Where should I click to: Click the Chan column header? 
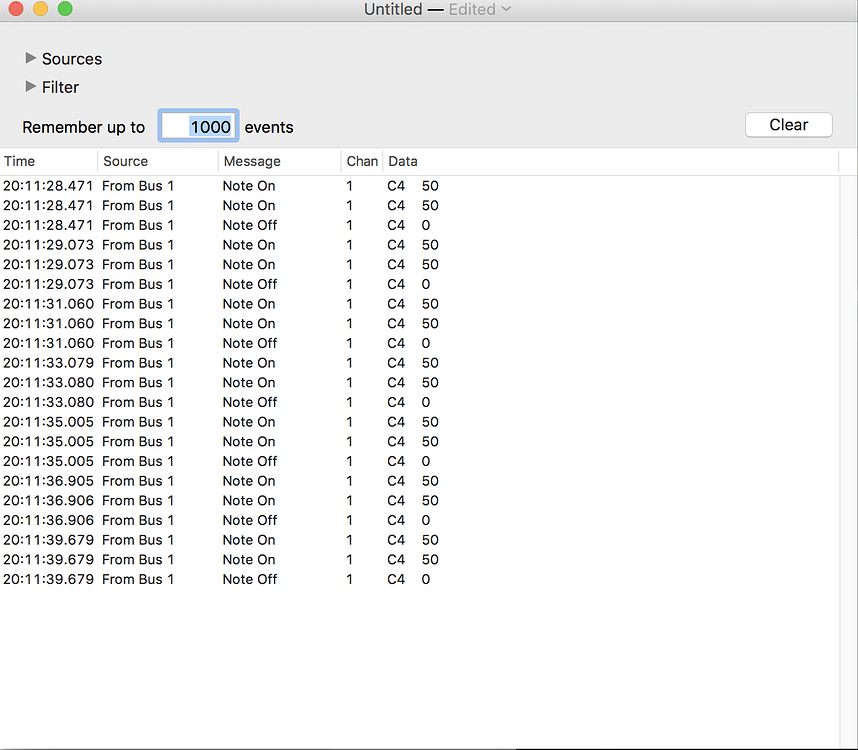coord(361,161)
